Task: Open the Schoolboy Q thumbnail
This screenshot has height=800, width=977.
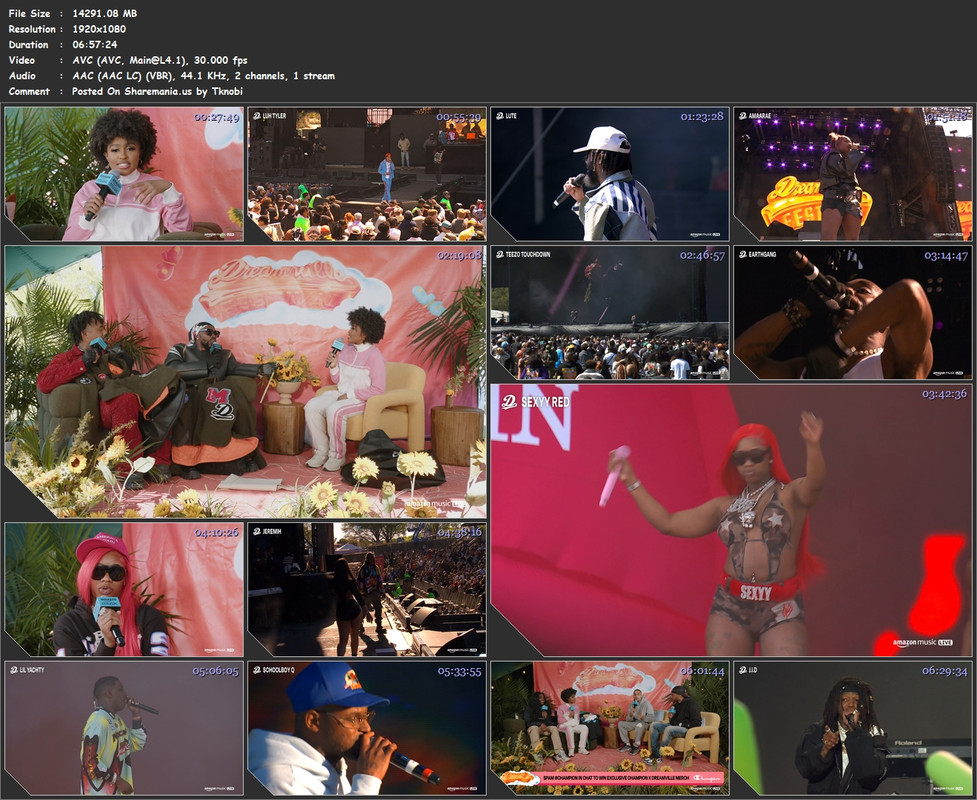Action: coord(367,728)
